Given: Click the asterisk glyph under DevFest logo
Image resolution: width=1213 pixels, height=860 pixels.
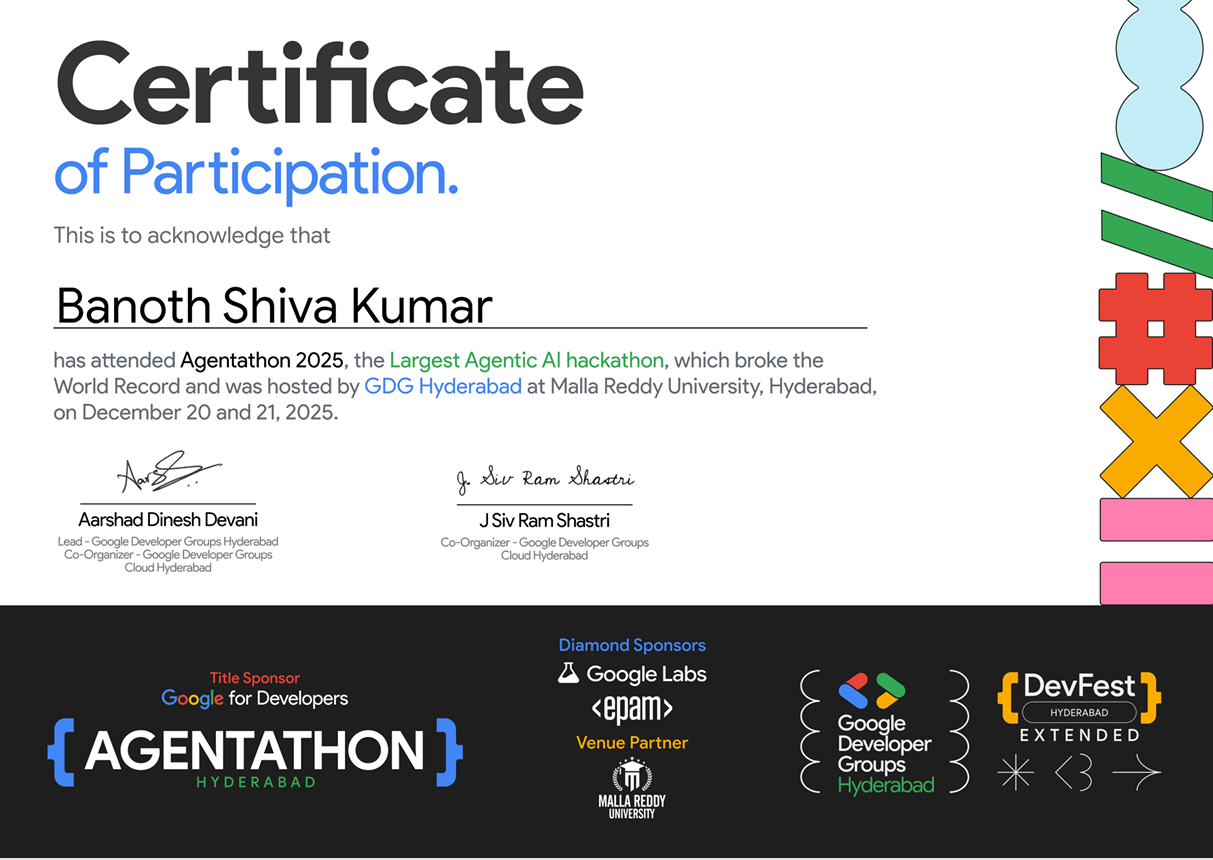Looking at the screenshot, I should pyautogui.click(x=1016, y=772).
